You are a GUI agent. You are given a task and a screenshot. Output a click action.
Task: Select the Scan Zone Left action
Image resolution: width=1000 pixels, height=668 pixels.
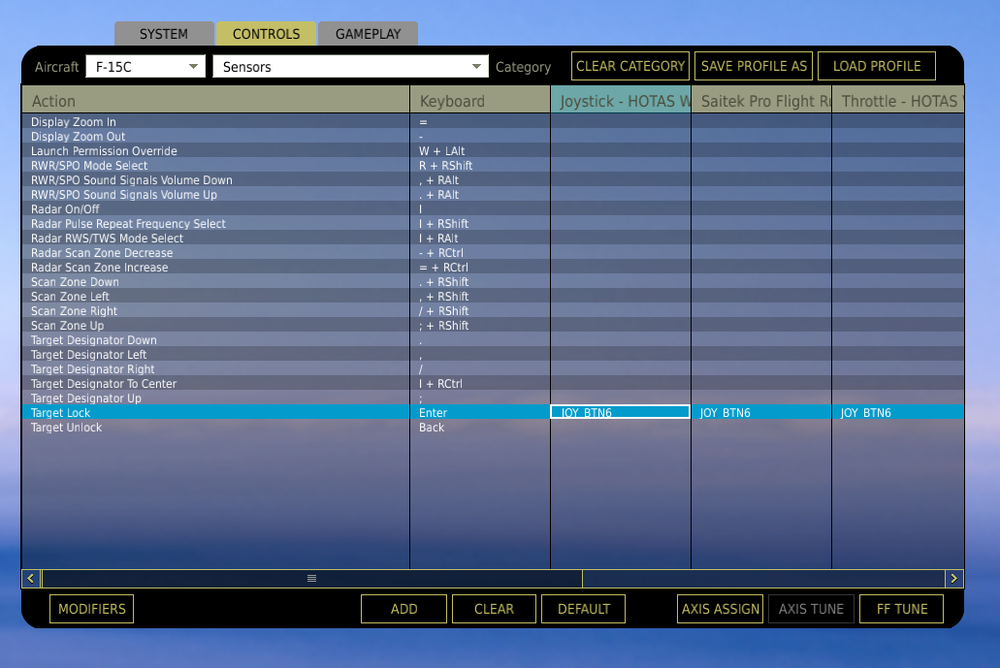pyautogui.click(x=216, y=297)
